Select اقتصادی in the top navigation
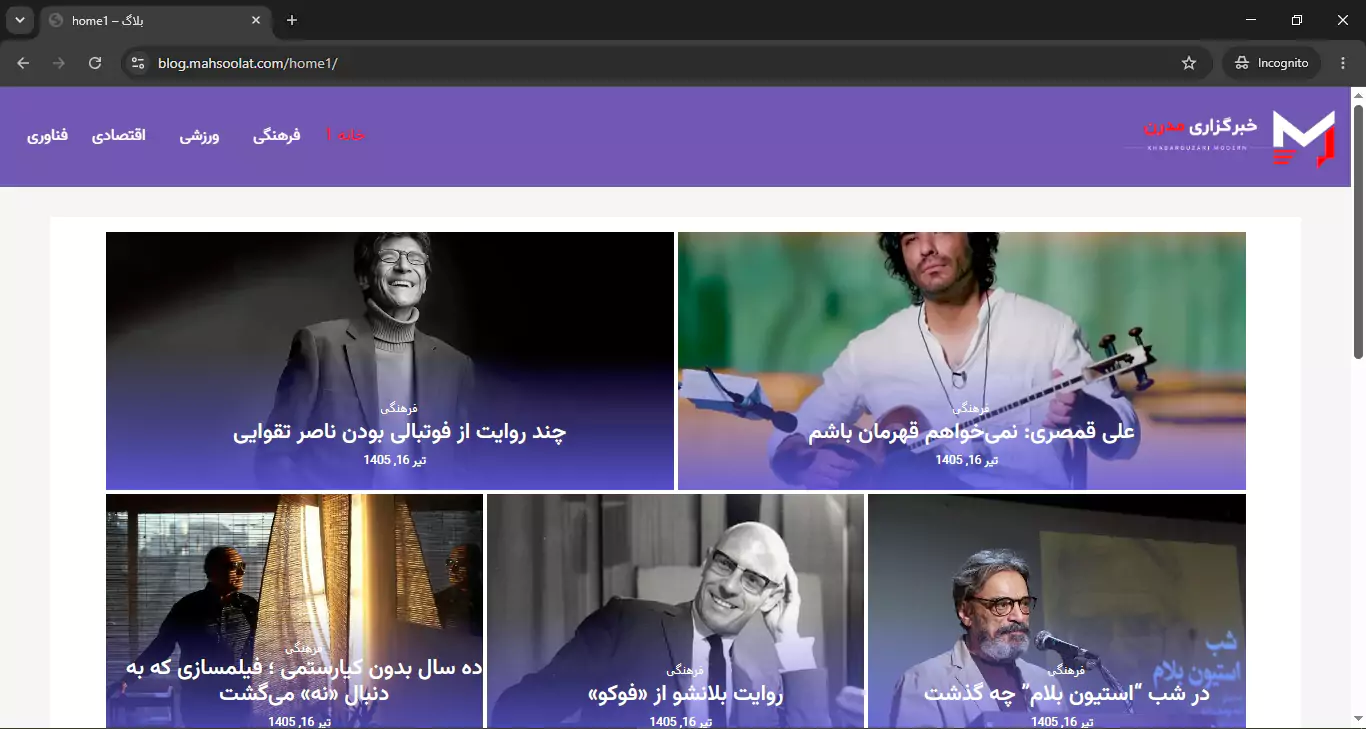The height and width of the screenshot is (729, 1366). click(119, 135)
